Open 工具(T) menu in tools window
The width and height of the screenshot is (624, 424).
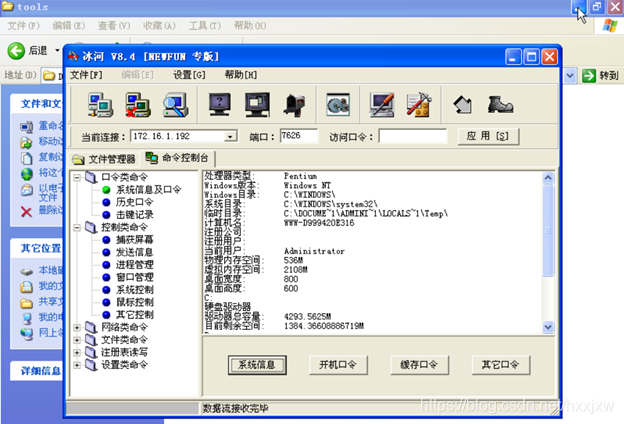tap(205, 26)
